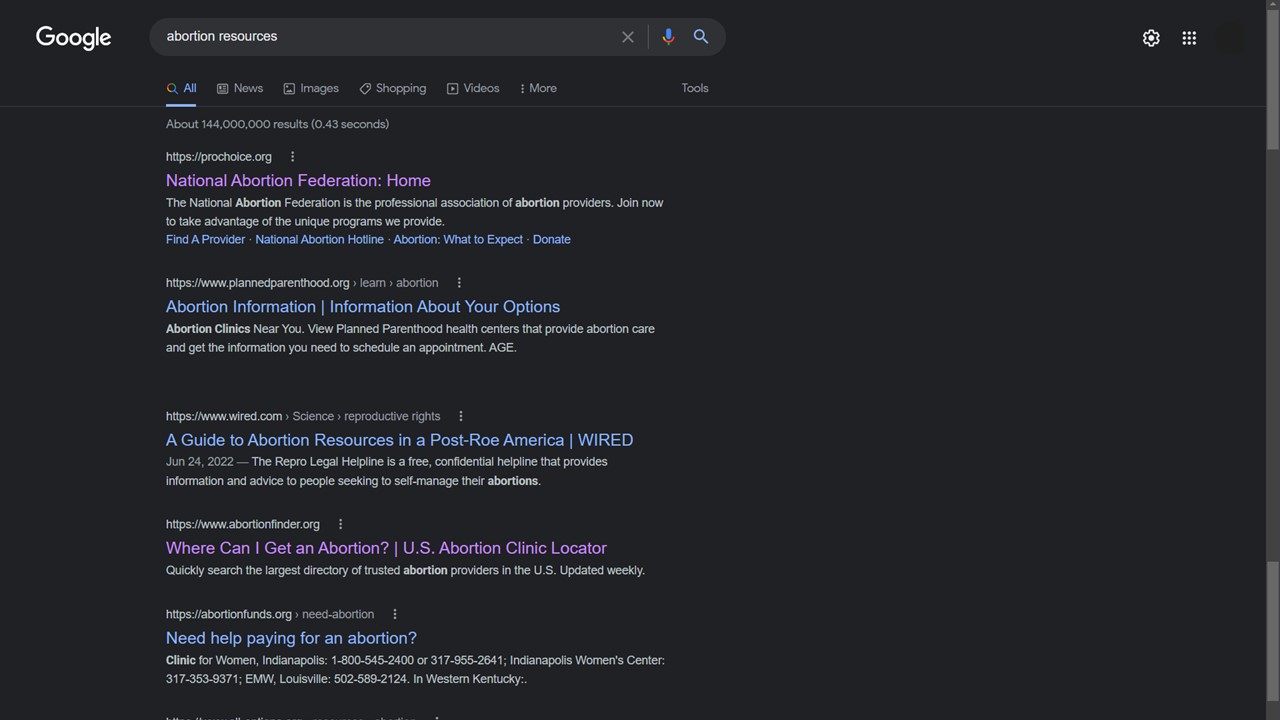Expand the More search categories menu
The height and width of the screenshot is (720, 1280).
pos(537,88)
